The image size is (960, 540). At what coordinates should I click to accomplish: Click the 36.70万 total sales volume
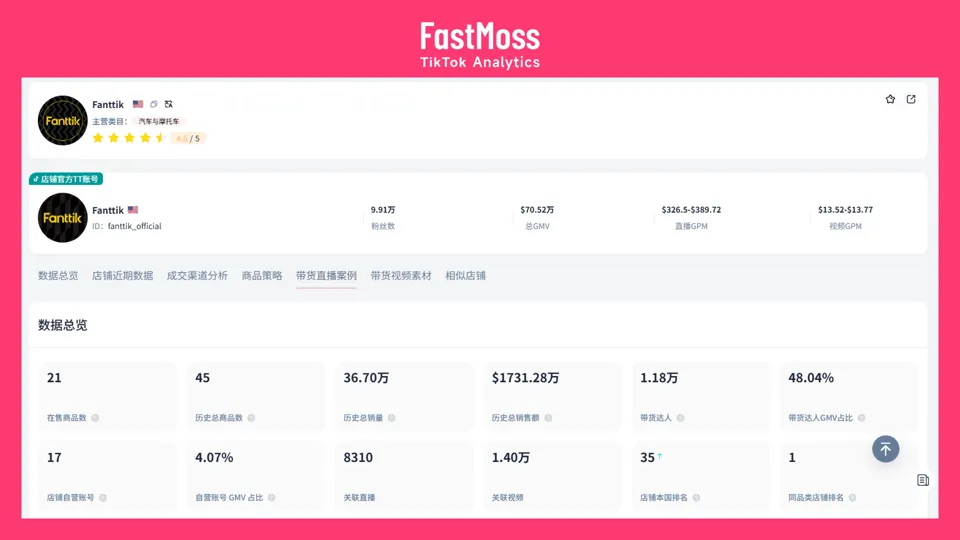(366, 378)
